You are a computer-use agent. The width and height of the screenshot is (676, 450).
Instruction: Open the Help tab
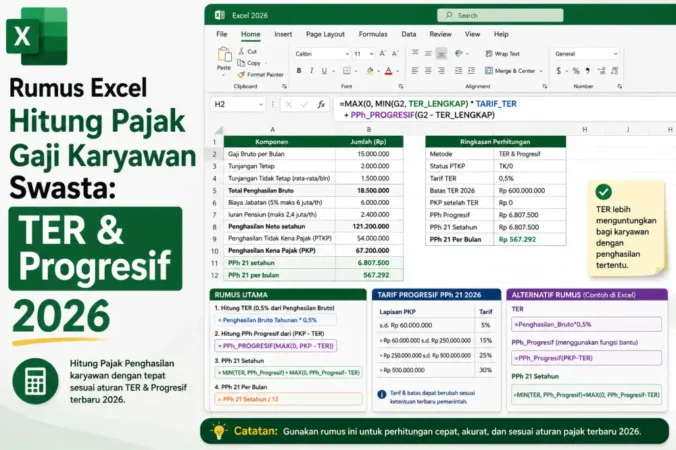click(501, 34)
